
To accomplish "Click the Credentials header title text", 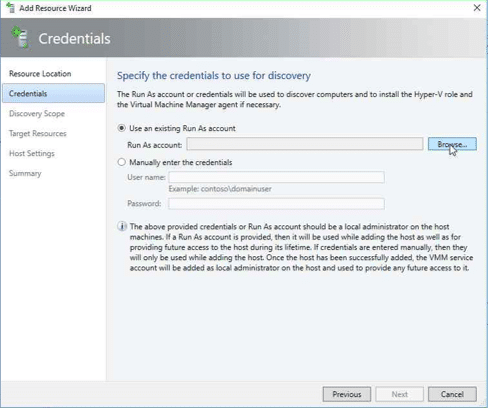I will pyautogui.click(x=74, y=39).
